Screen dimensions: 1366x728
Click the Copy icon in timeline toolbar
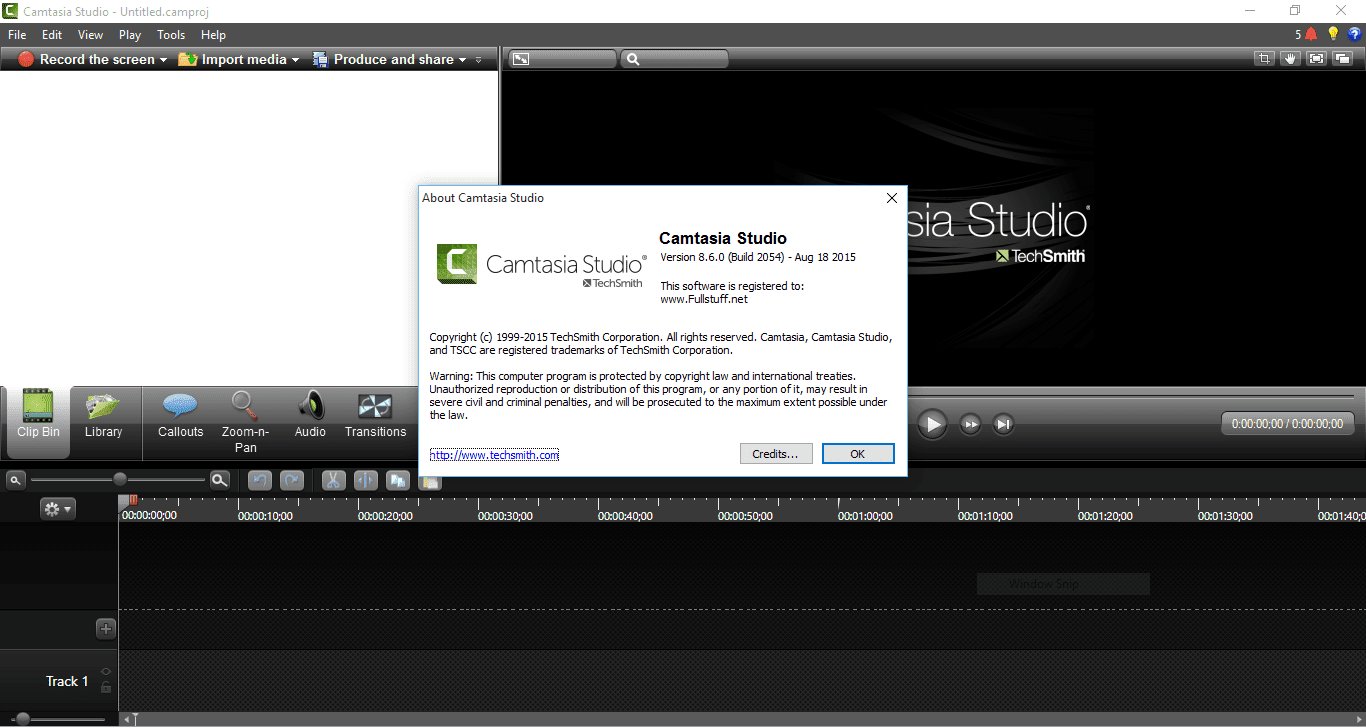(x=398, y=480)
